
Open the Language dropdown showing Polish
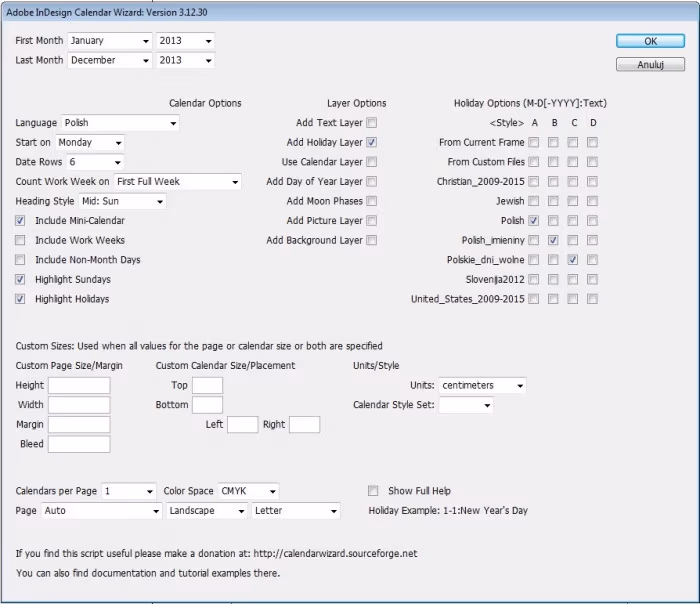pos(121,123)
